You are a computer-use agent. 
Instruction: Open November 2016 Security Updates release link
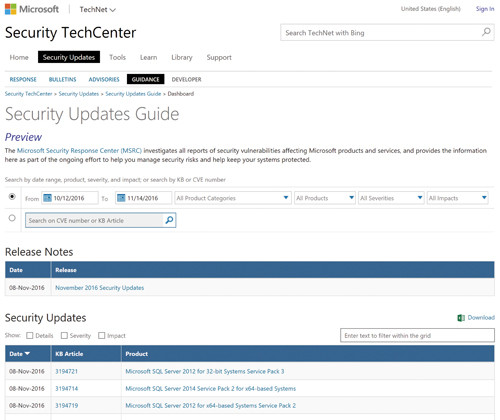(100, 287)
